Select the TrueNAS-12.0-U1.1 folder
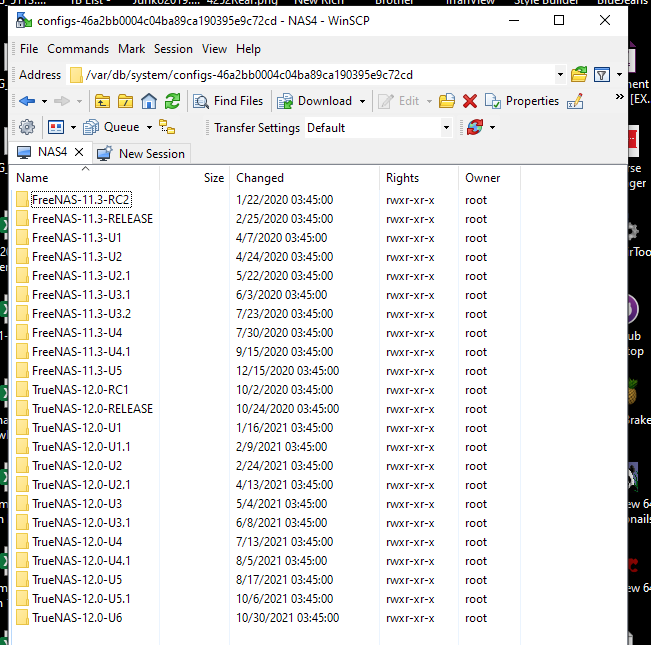Image resolution: width=651 pixels, height=645 pixels. pyautogui.click(x=81, y=447)
